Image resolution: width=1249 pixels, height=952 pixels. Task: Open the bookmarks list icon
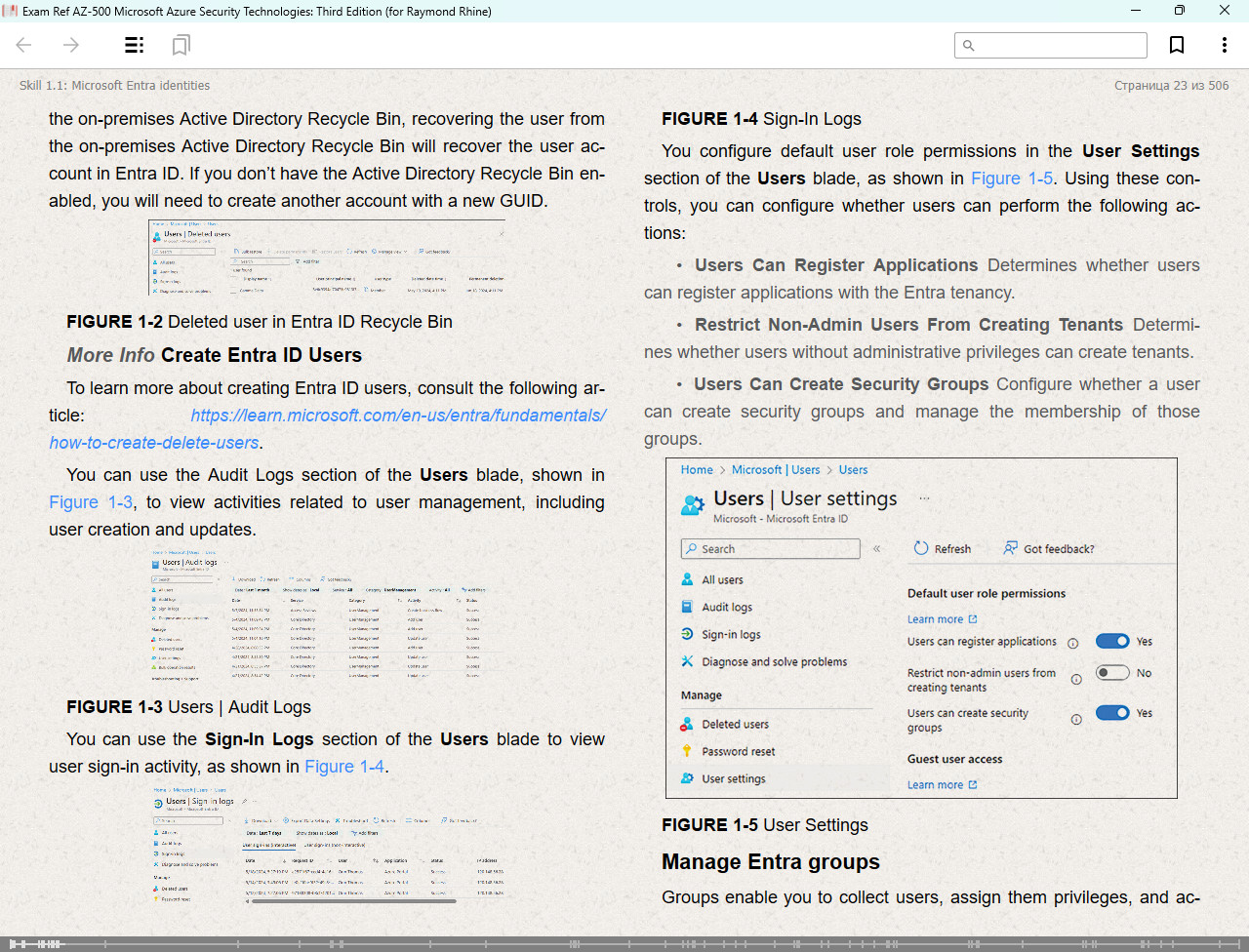click(181, 45)
